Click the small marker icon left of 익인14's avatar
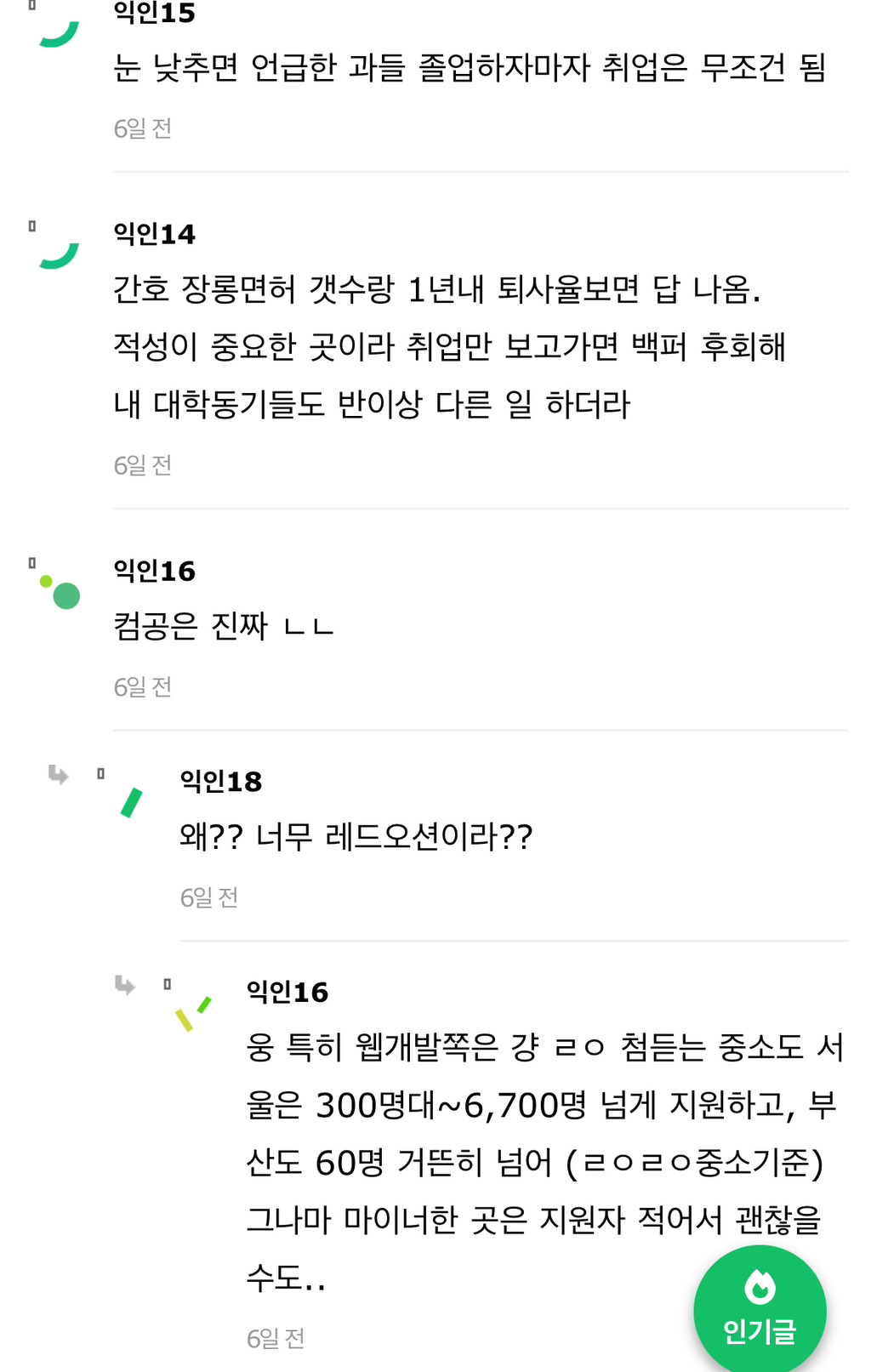Image resolution: width=871 pixels, height=1372 pixels. coord(32,226)
